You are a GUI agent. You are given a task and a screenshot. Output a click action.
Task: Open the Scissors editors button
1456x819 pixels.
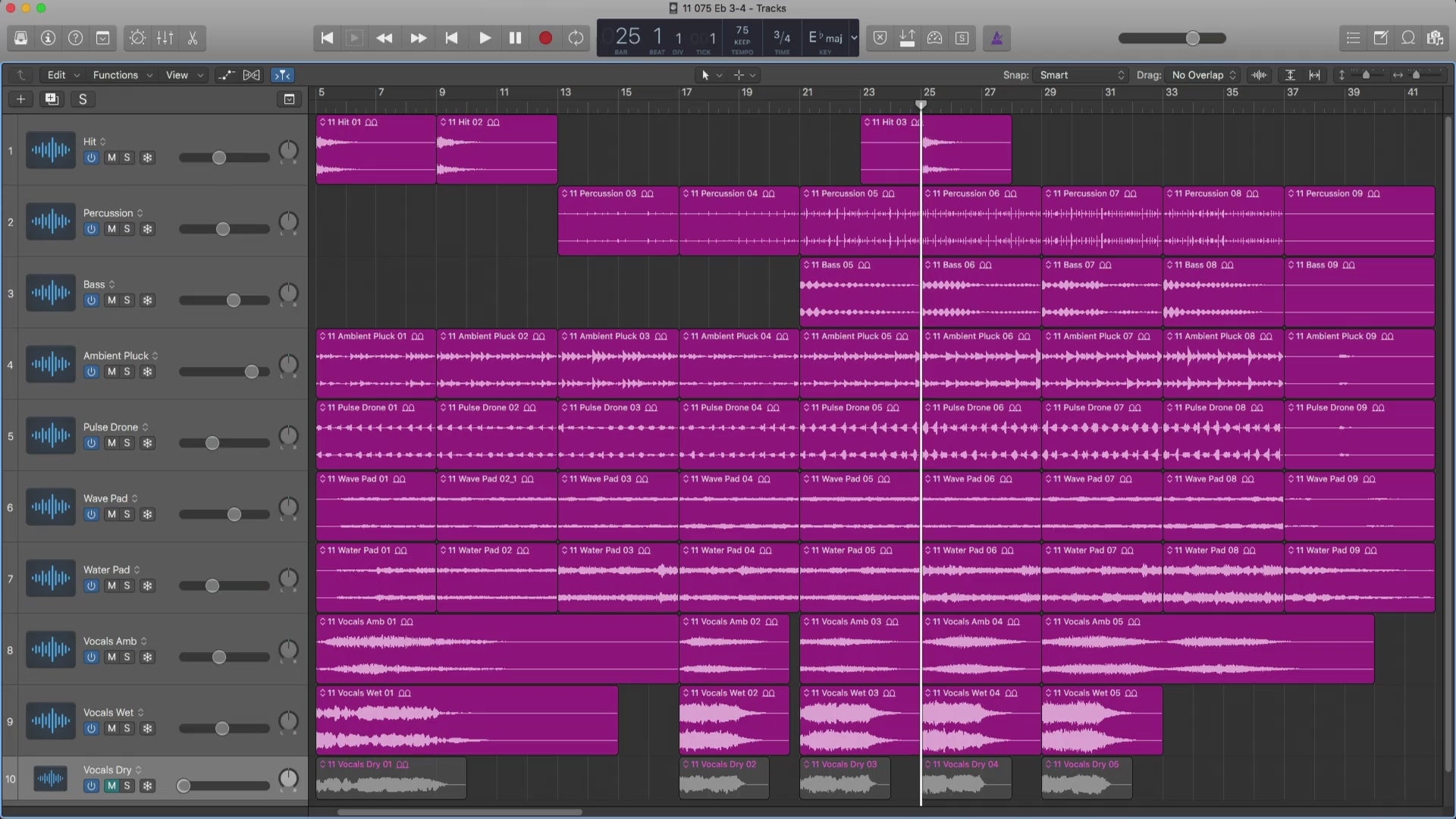tap(193, 38)
